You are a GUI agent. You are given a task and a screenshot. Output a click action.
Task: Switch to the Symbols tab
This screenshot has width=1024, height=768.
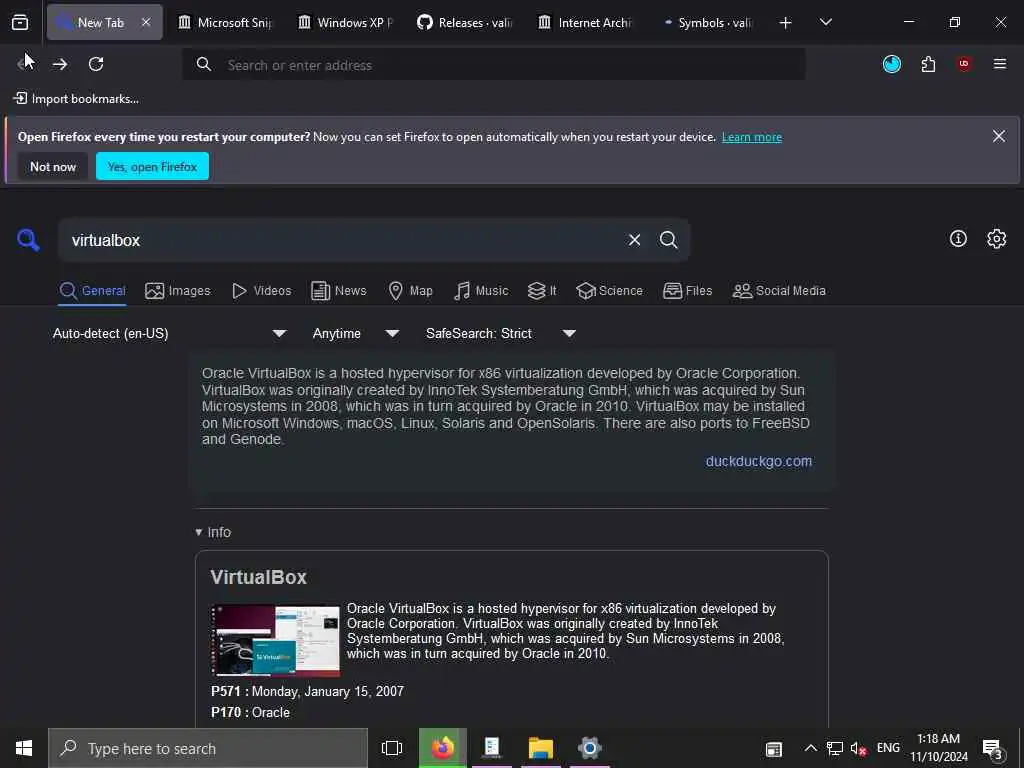point(707,23)
